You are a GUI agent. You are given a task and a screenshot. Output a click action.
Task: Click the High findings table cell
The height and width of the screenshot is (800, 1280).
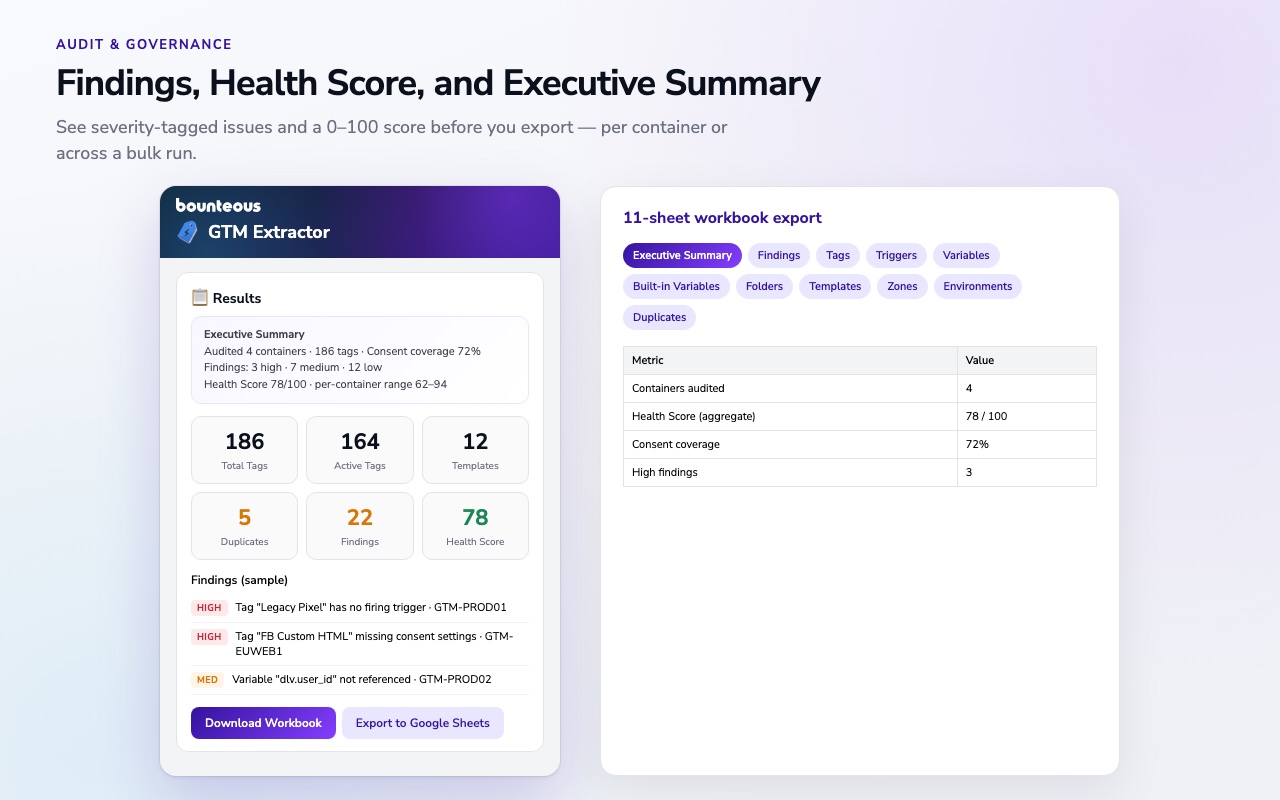[x=790, y=472]
